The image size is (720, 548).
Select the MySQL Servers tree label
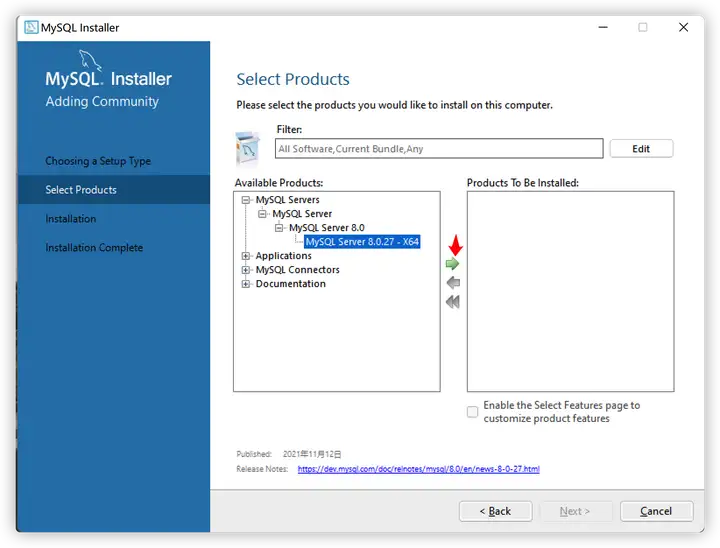(287, 200)
